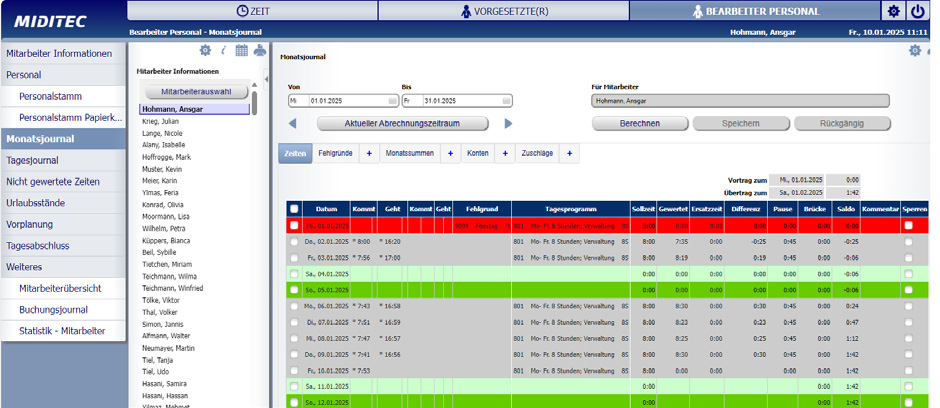Click the employee list scrollbar thumb

(255, 102)
